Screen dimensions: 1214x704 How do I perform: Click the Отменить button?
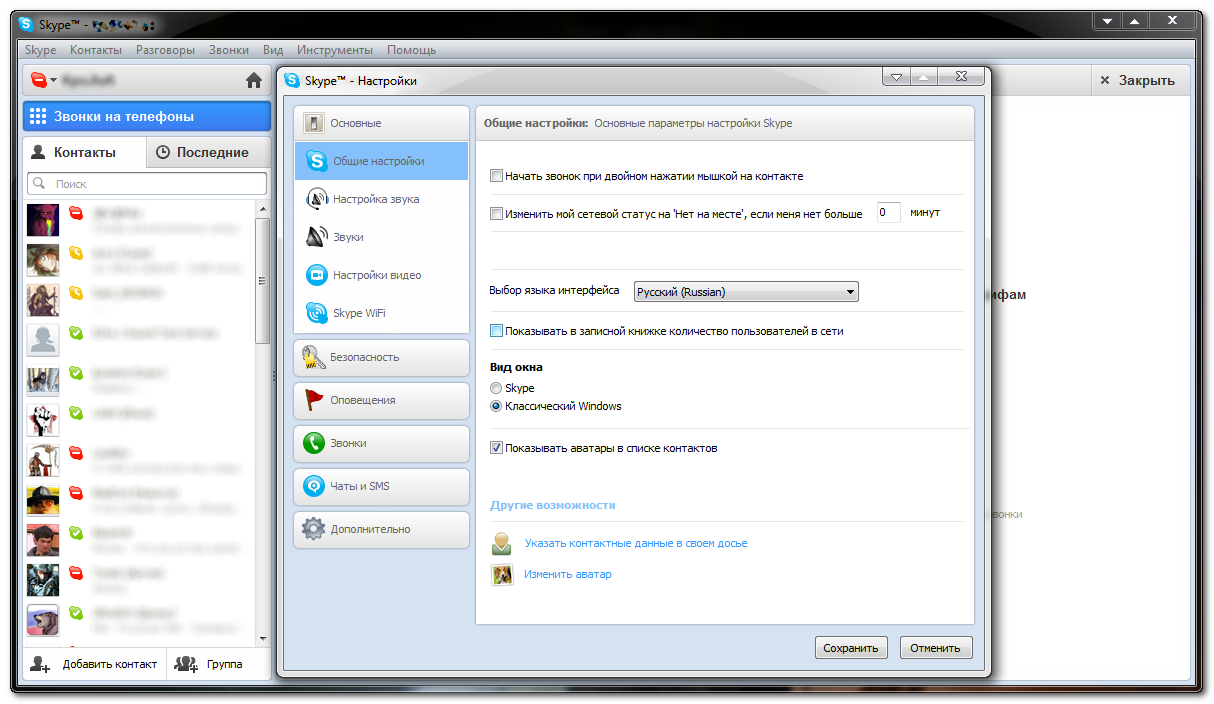pyautogui.click(x=936, y=648)
